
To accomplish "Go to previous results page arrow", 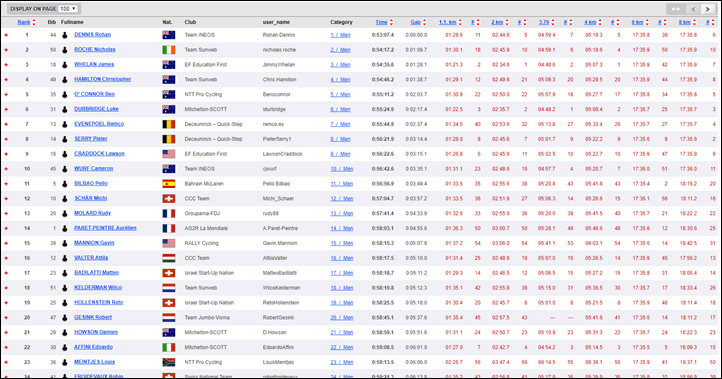I will click(x=693, y=9).
